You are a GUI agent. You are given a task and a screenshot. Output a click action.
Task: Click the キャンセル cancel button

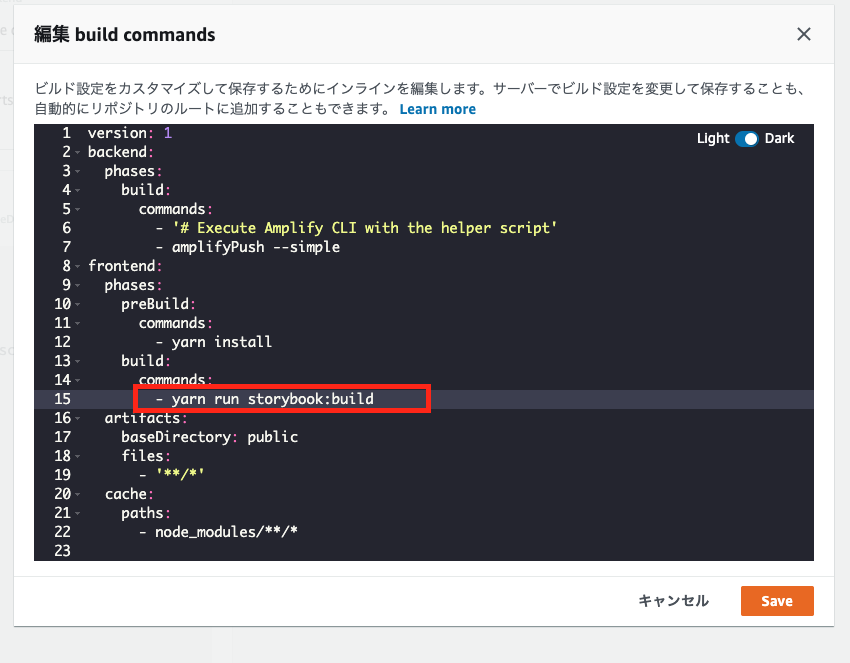[x=673, y=601]
